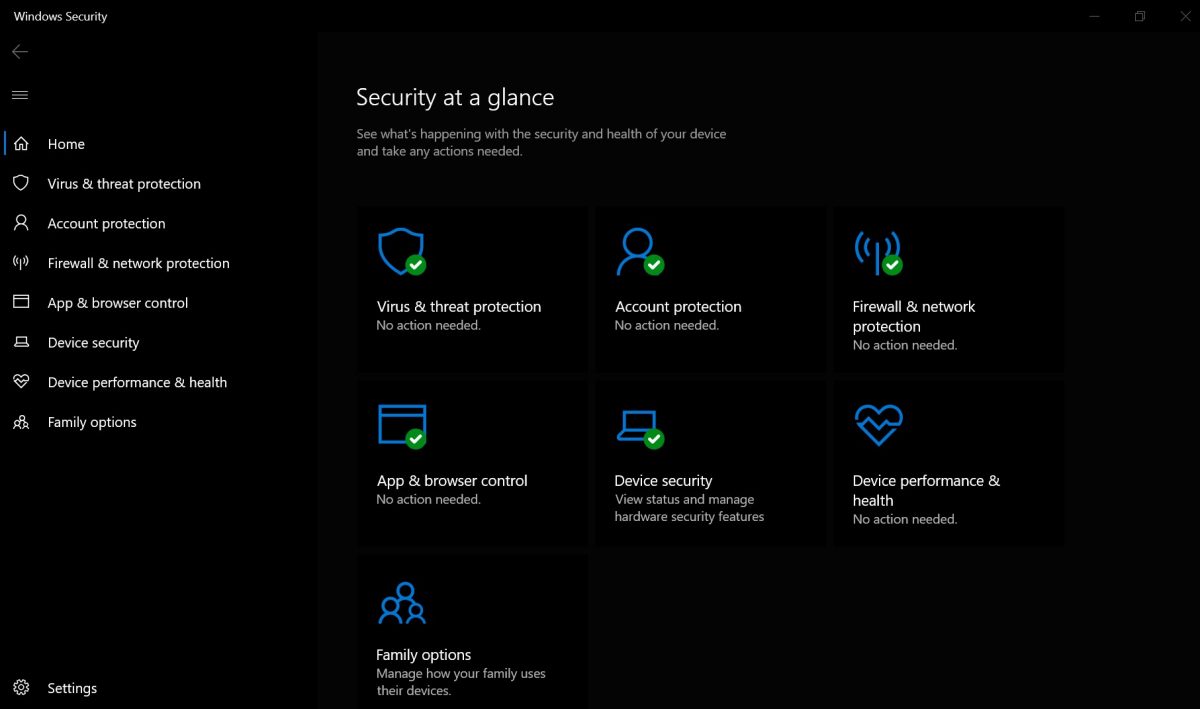Open Device performance & health sidebar item
The width and height of the screenshot is (1200, 709).
(x=137, y=382)
